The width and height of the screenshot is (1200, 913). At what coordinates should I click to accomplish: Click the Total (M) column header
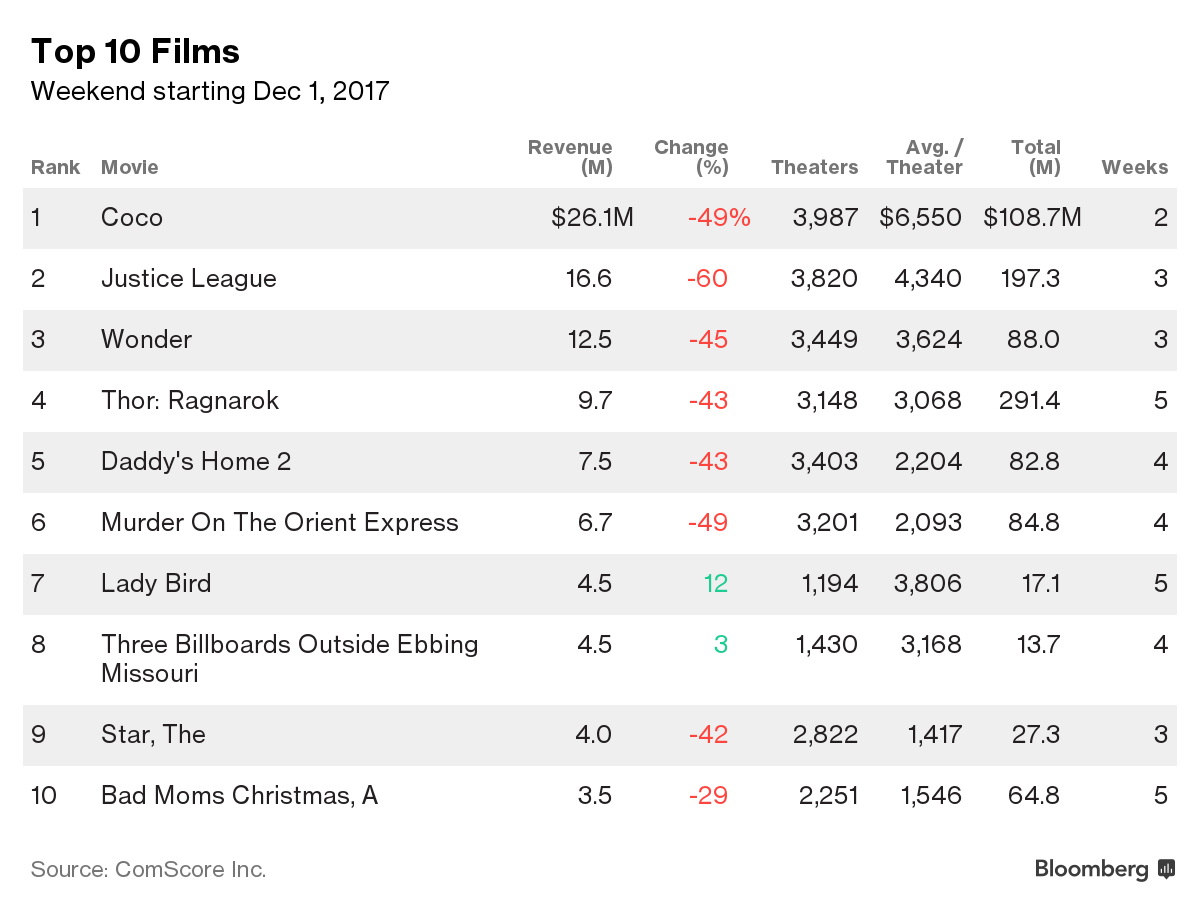(x=1036, y=157)
